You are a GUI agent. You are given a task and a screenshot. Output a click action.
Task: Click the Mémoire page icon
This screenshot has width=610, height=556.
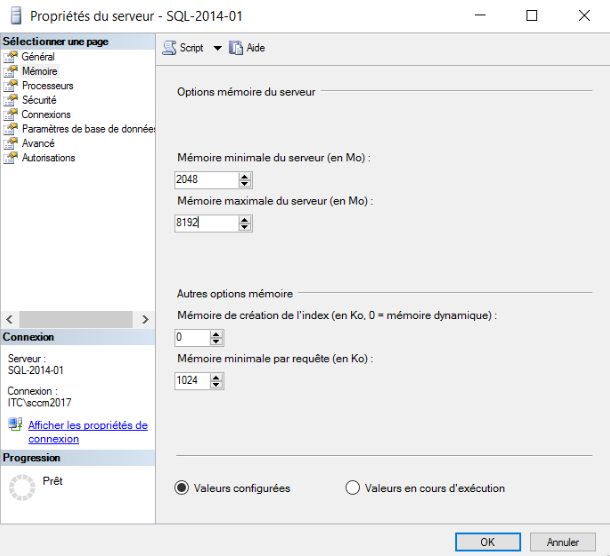11,71
